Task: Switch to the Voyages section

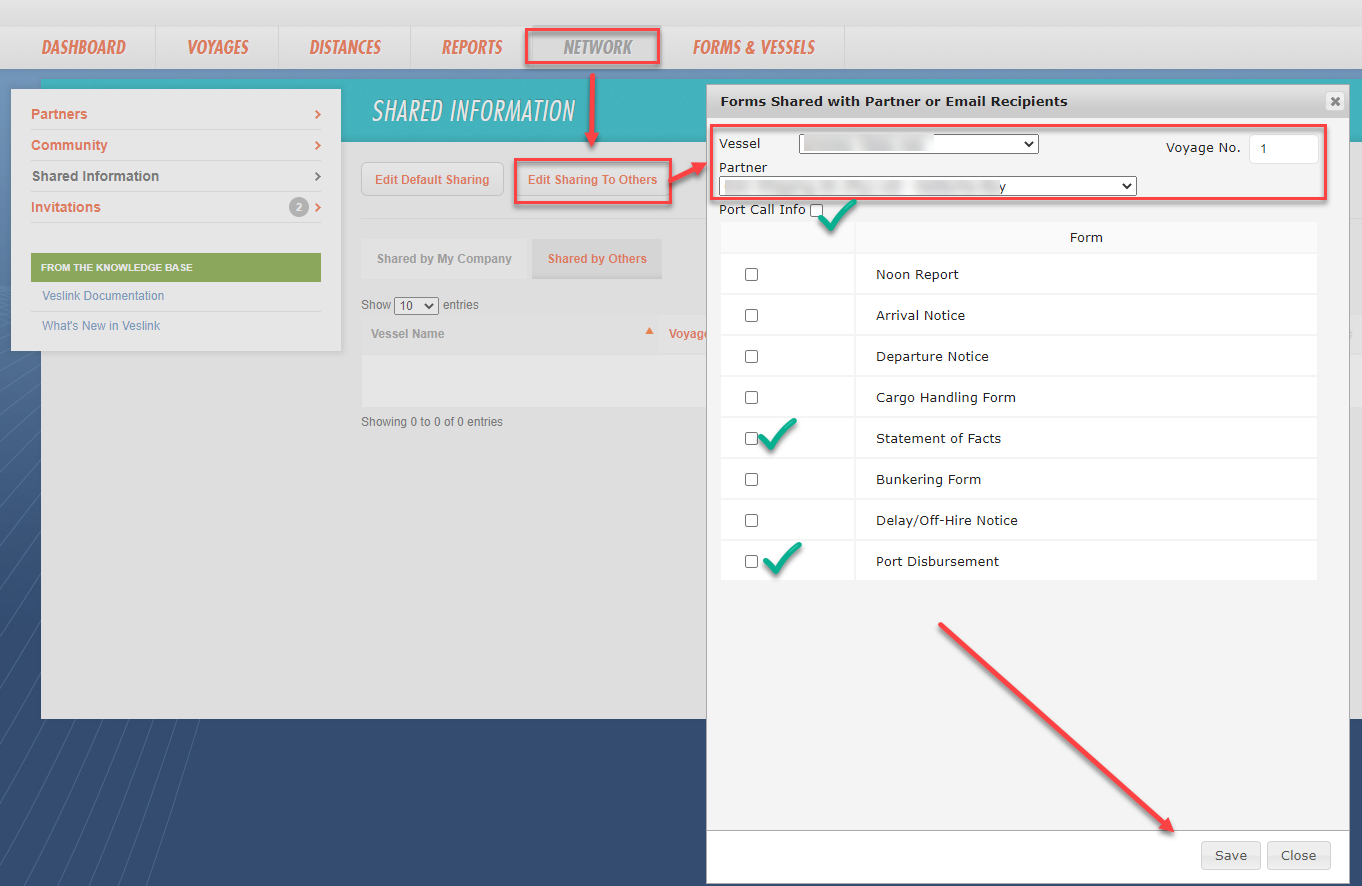Action: click(x=216, y=47)
